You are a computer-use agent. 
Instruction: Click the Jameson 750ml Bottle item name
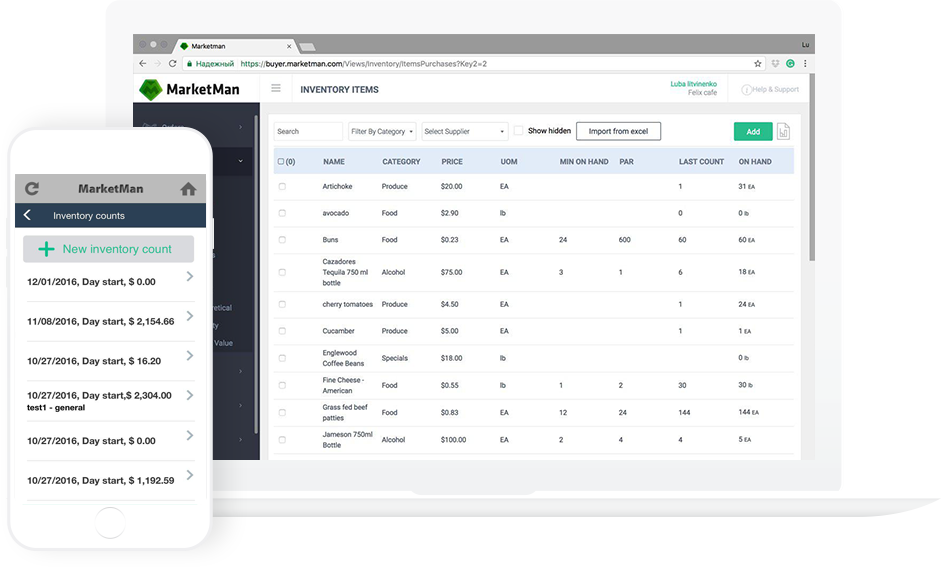pyautogui.click(x=347, y=440)
